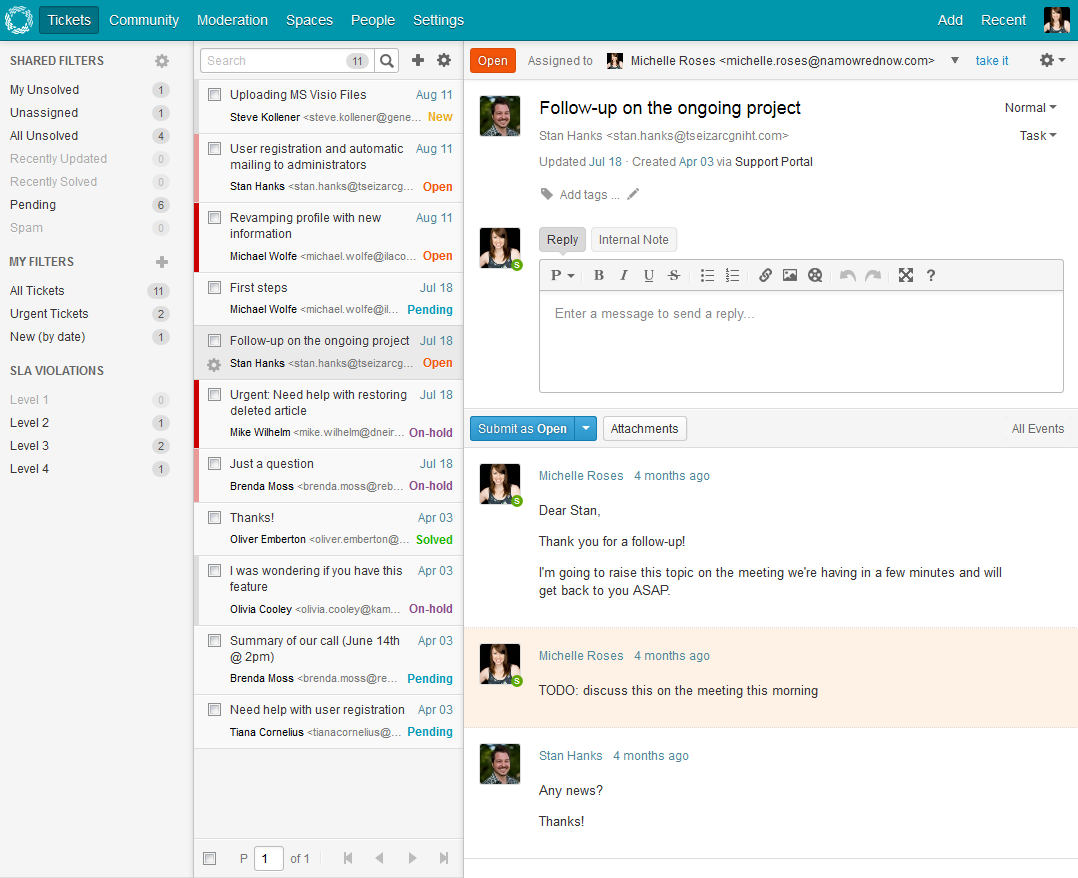Switch to the Internal Note tab
Screen dimensions: 1078x878
634,240
